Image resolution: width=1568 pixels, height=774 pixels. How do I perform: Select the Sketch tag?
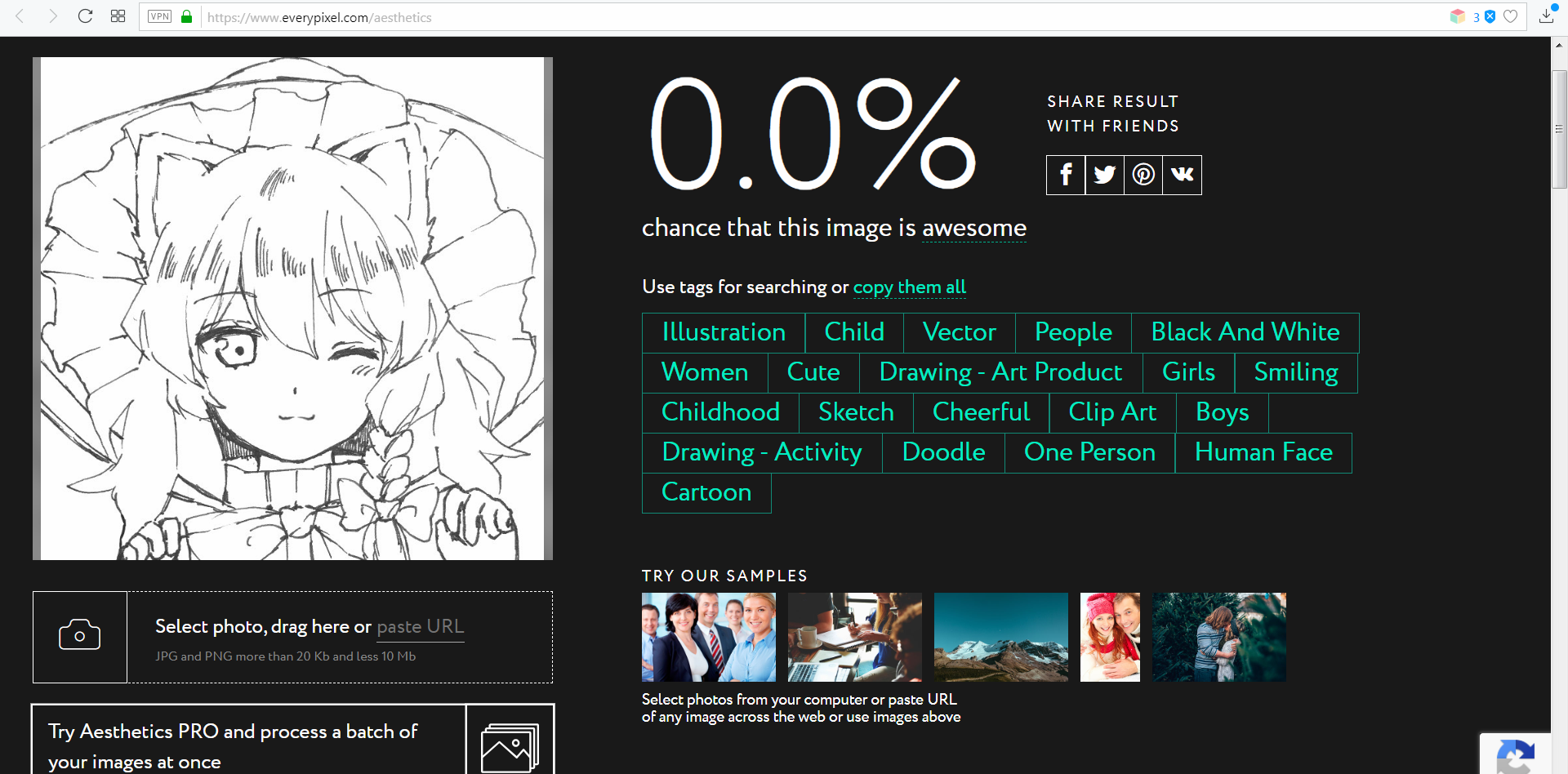[x=856, y=412]
